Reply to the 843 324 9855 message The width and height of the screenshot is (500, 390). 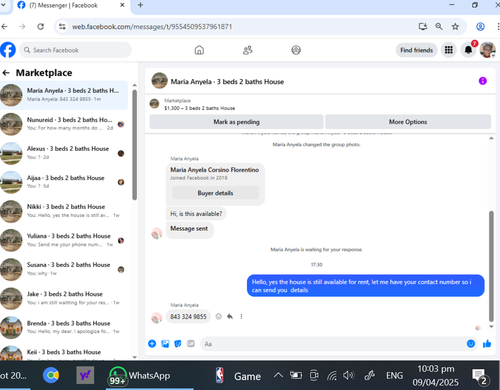[x=230, y=316]
